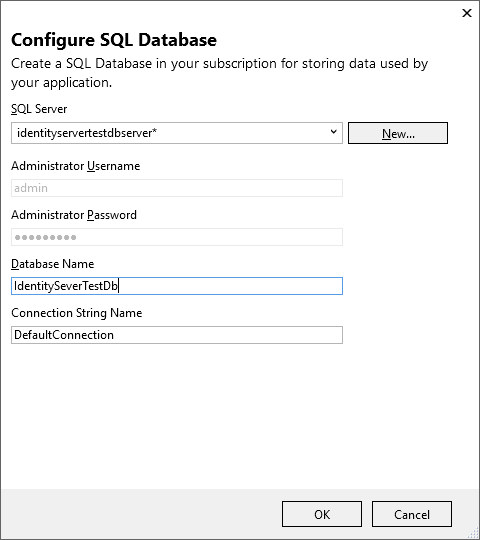Expand the SQL Server dropdown chevron arrow
Screen dimensions: 480x540
pyautogui.click(x=333, y=132)
